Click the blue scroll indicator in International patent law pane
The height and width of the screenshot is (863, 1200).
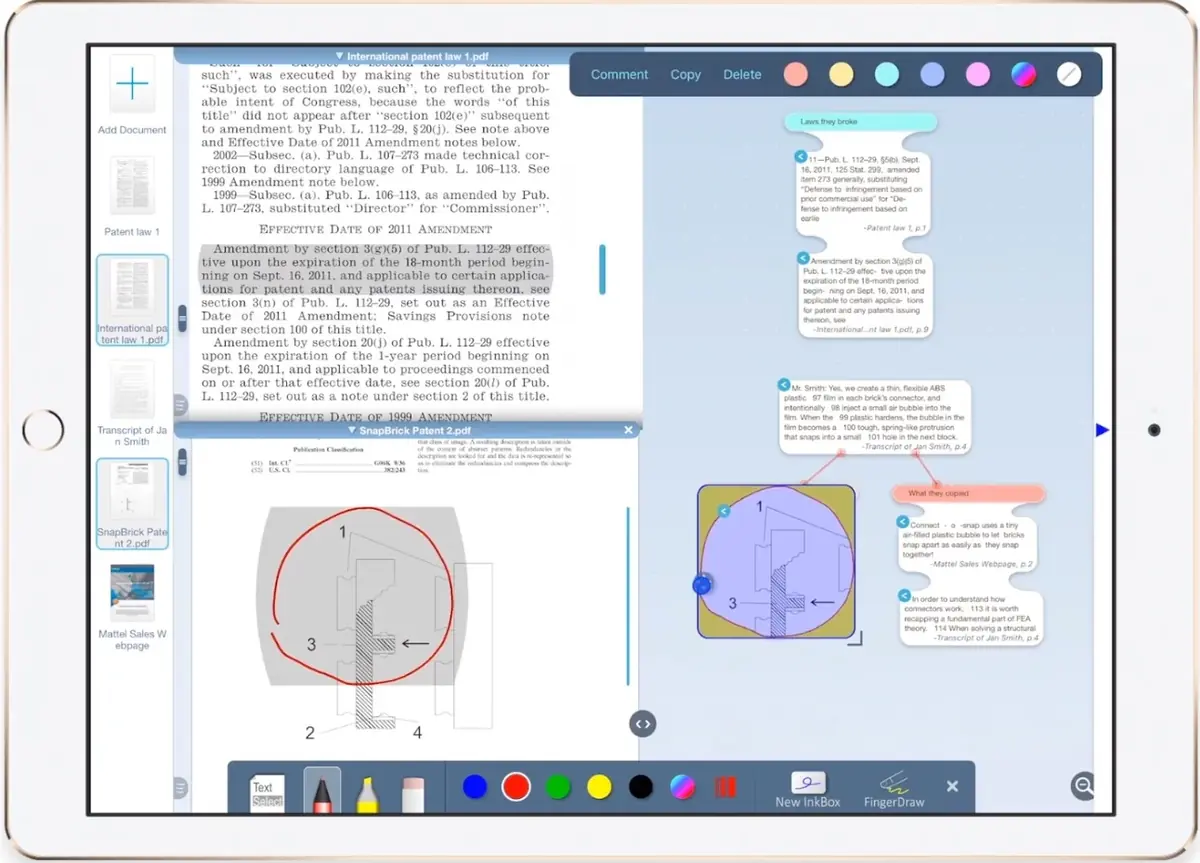(x=602, y=269)
